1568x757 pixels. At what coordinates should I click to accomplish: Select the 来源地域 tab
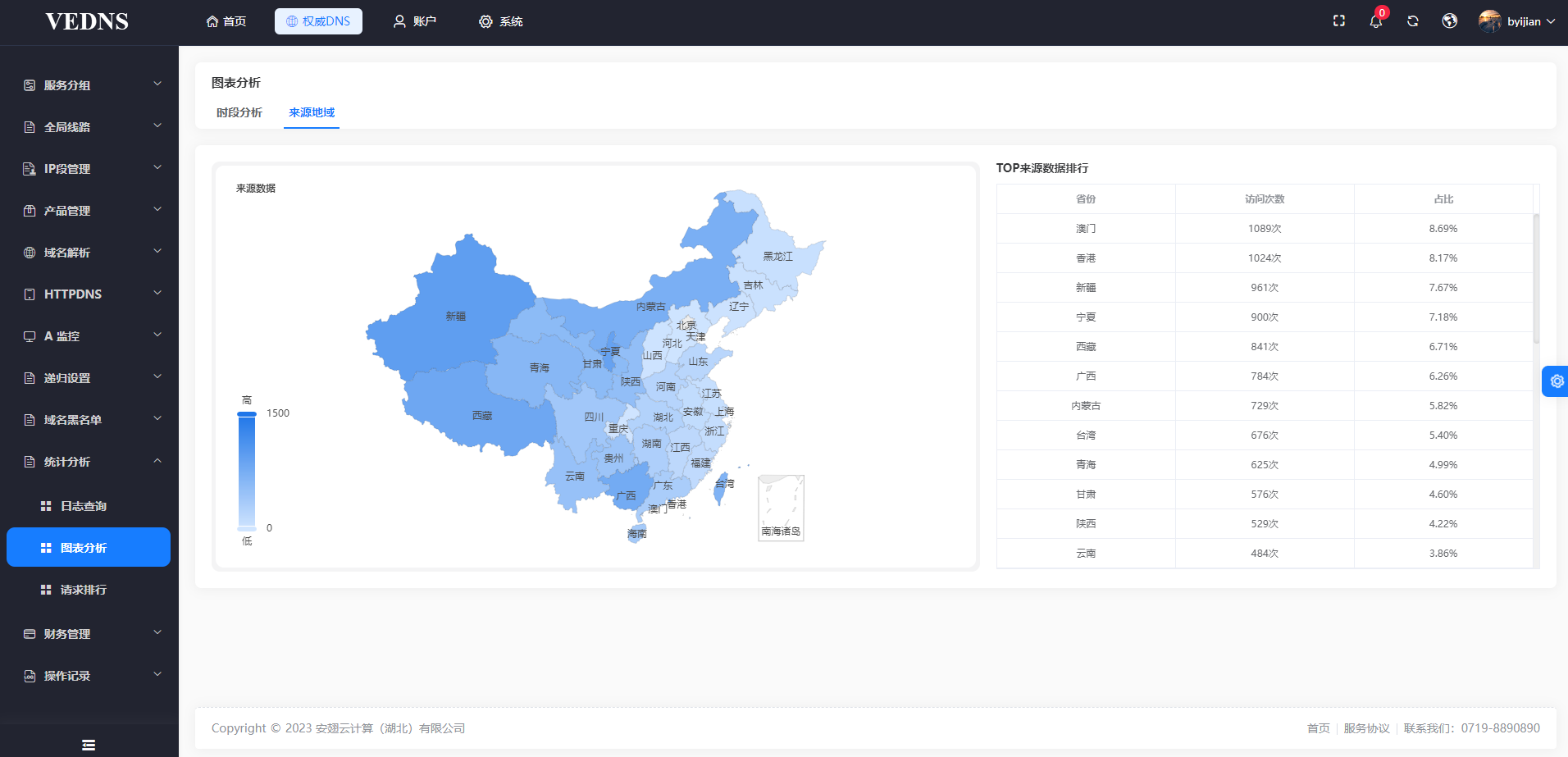pyautogui.click(x=311, y=112)
